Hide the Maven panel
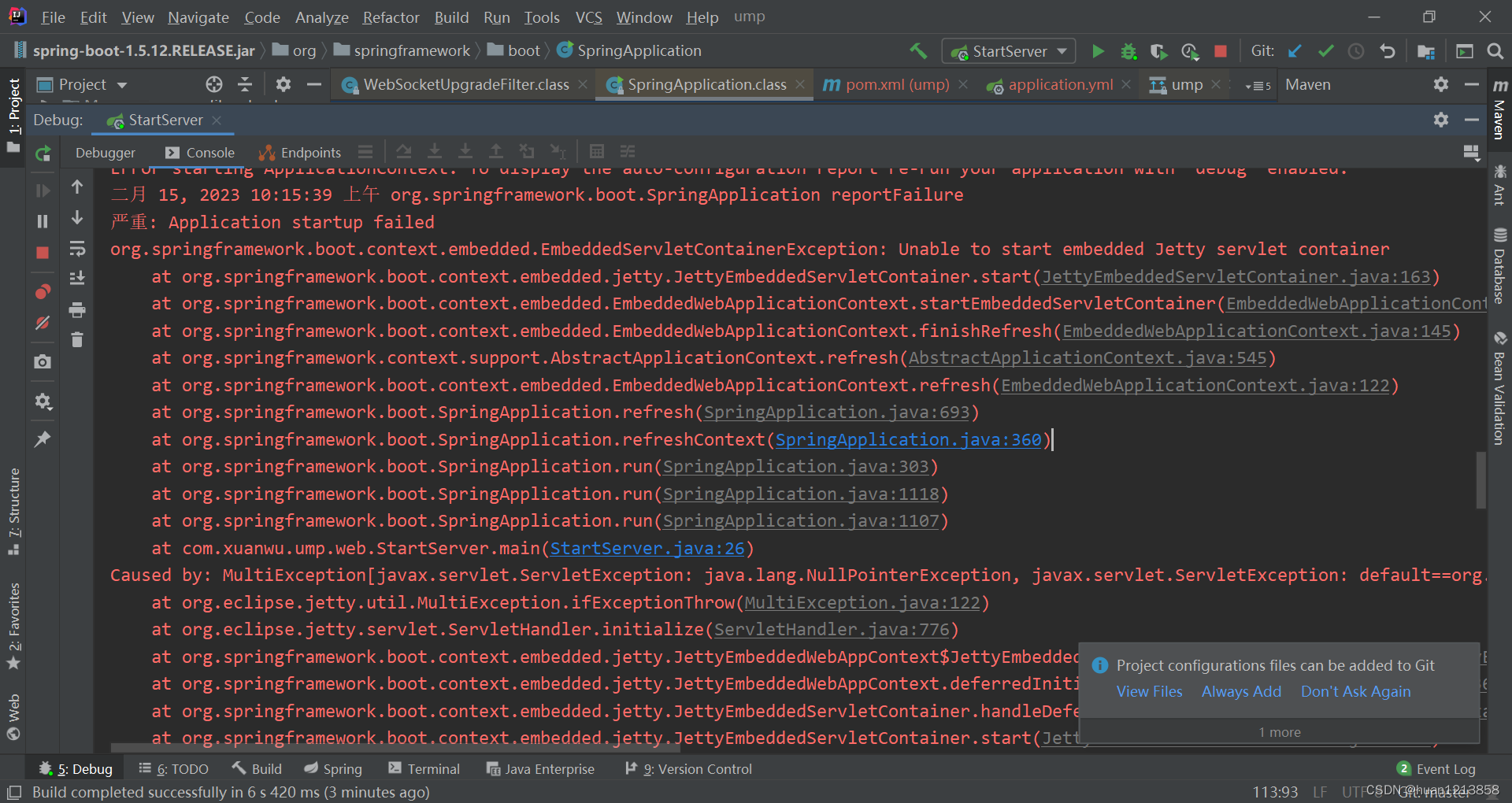 click(x=1472, y=84)
